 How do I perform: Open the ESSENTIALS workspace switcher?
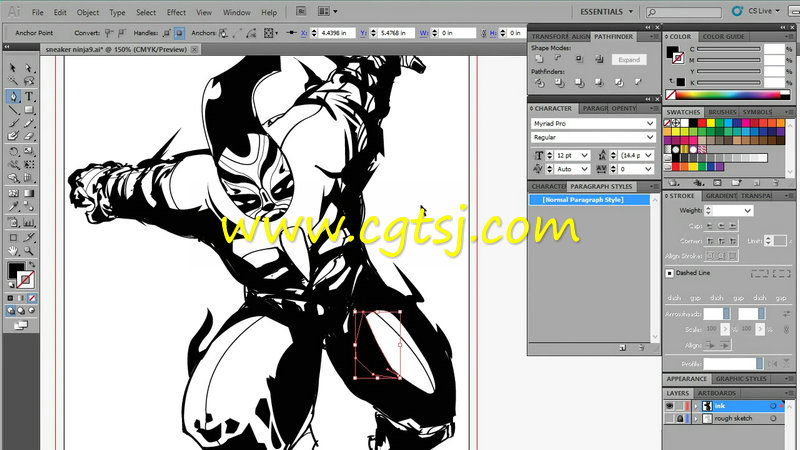coord(607,11)
